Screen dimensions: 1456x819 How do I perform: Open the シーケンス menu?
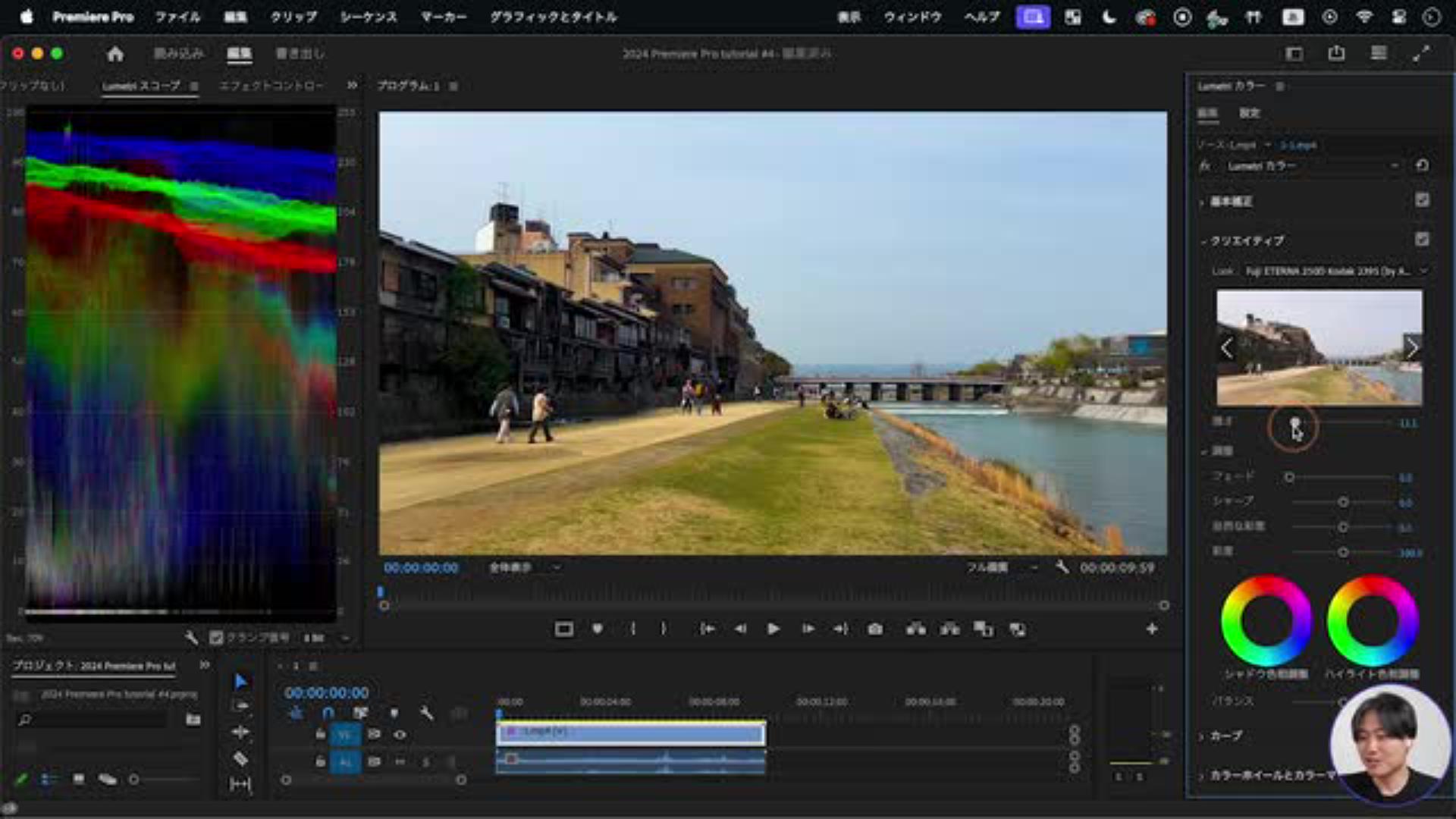click(x=368, y=17)
